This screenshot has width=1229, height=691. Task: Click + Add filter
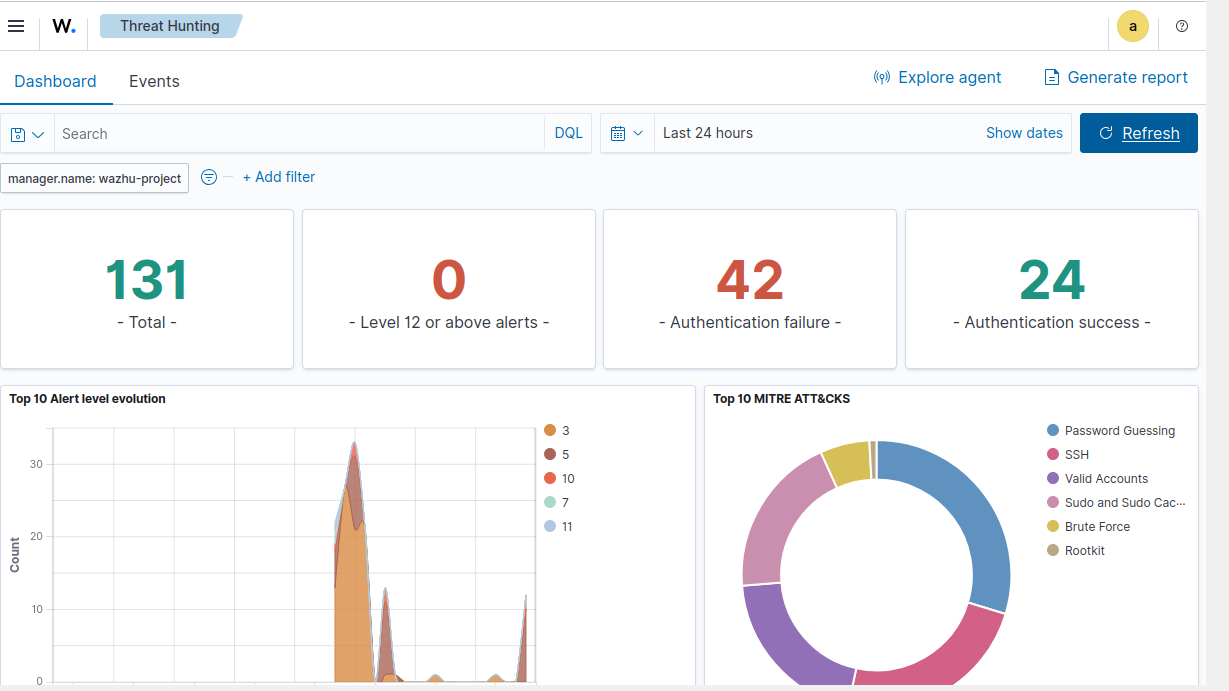pyautogui.click(x=279, y=177)
